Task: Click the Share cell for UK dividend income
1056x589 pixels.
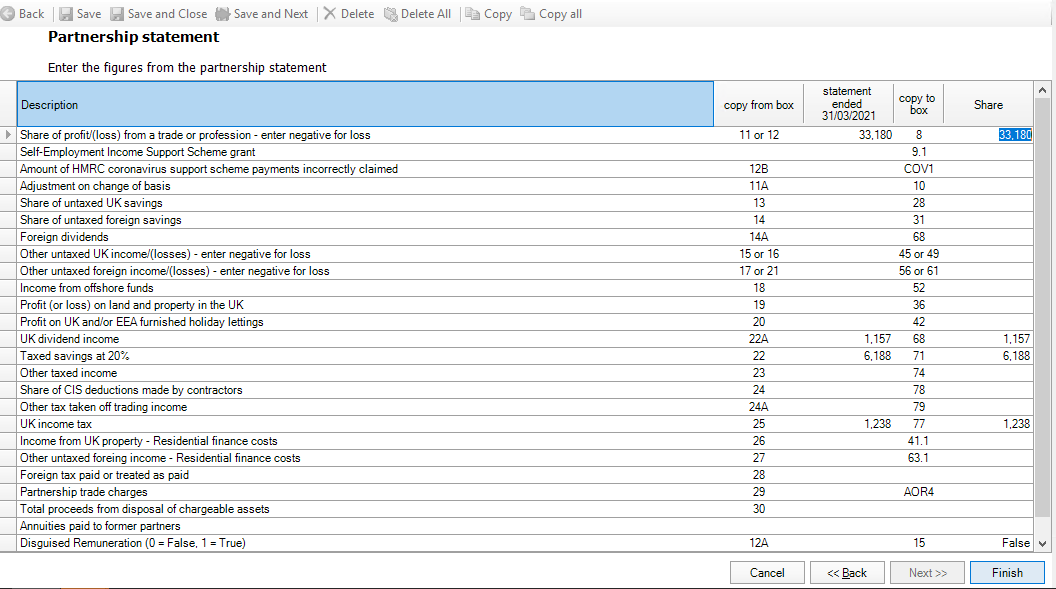Action: 988,339
